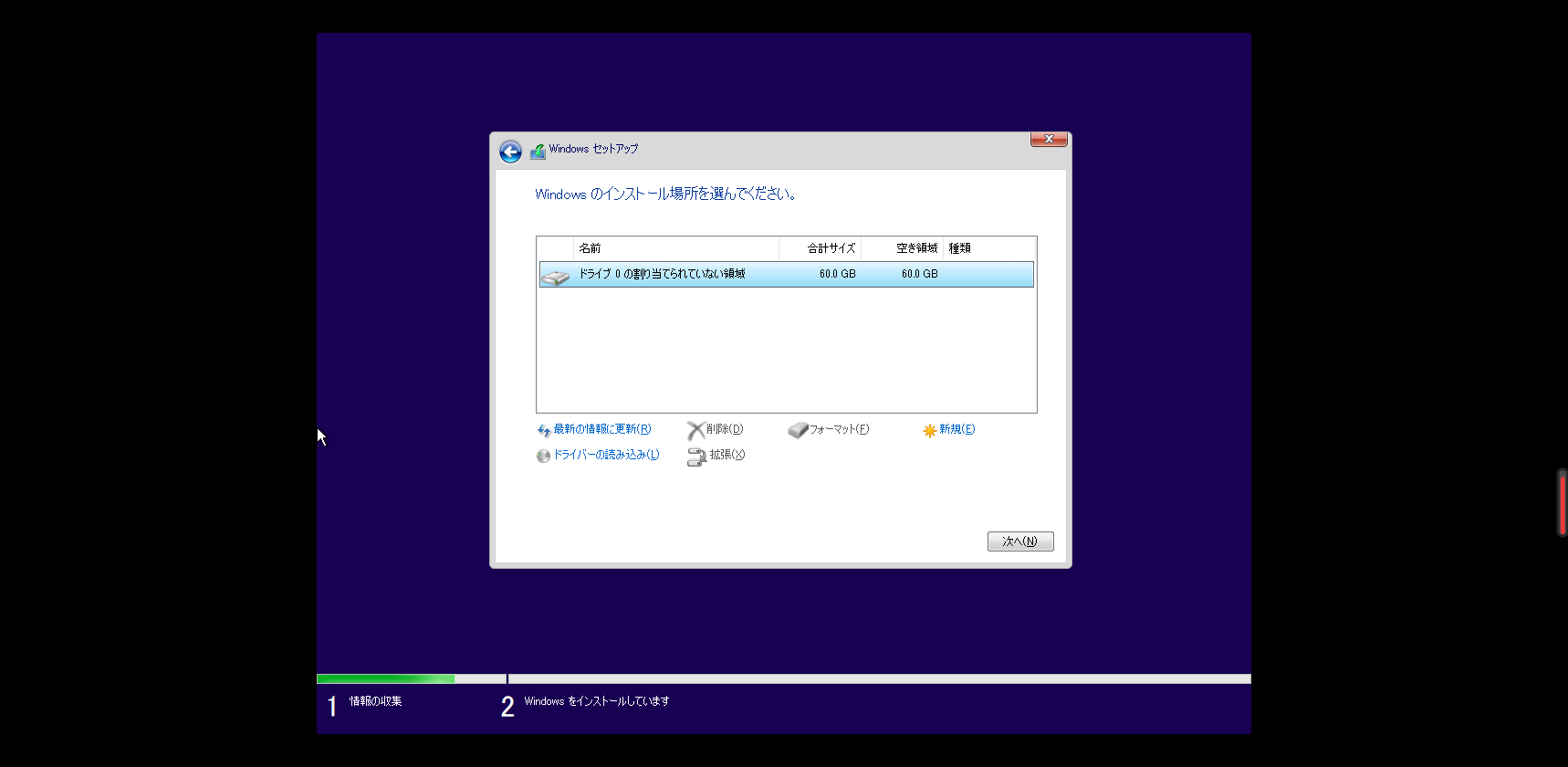Click the 削除(D) link
The height and width of the screenshot is (767, 1568).
click(725, 429)
